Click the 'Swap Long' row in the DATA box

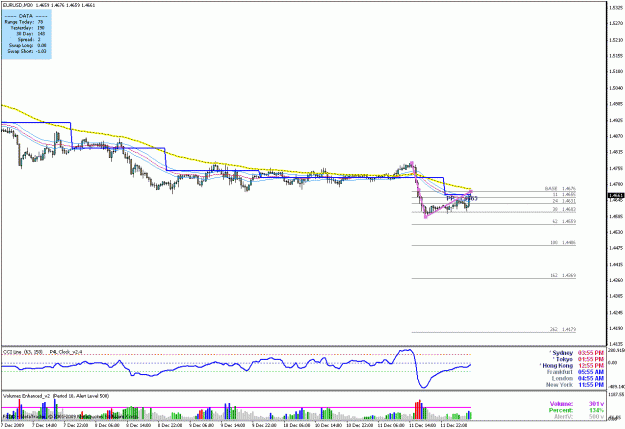point(27,45)
